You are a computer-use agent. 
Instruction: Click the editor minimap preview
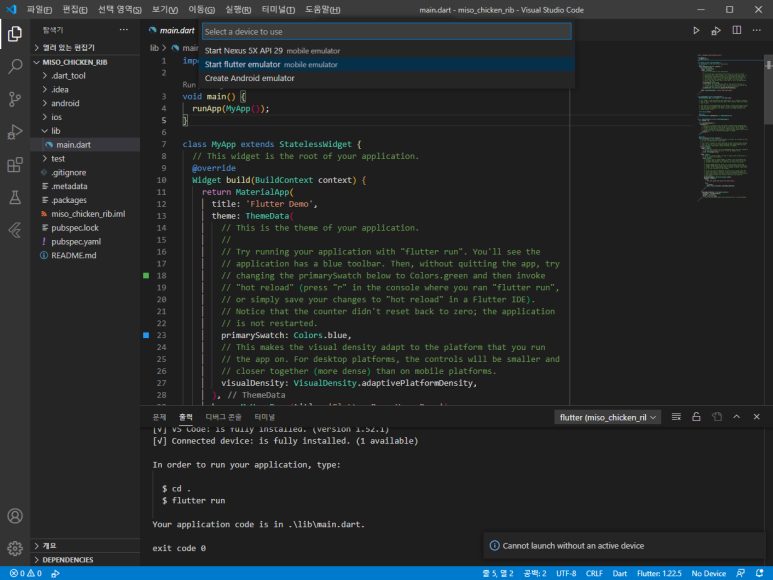pos(729,127)
